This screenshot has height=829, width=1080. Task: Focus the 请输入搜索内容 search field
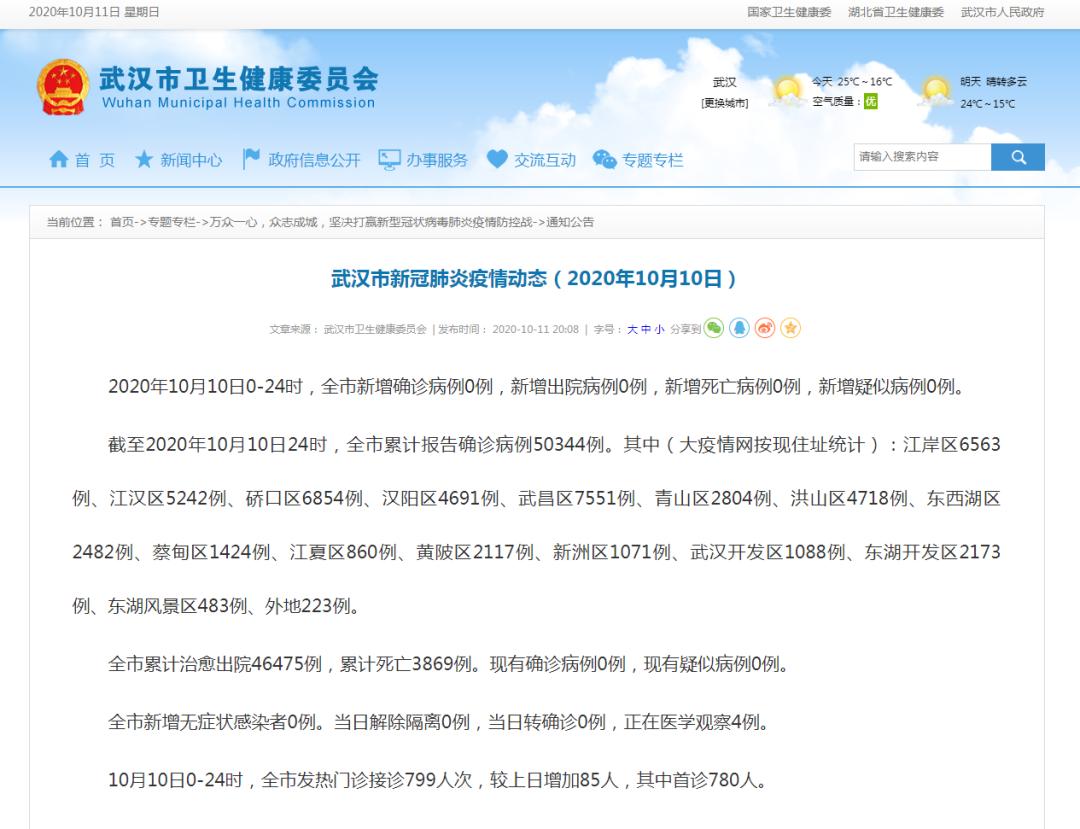pos(922,157)
